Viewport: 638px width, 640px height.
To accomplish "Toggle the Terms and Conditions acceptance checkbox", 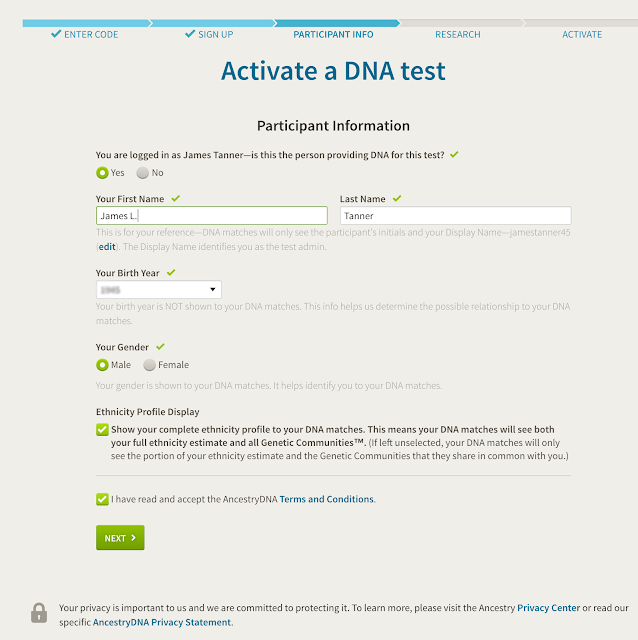I will coord(102,499).
